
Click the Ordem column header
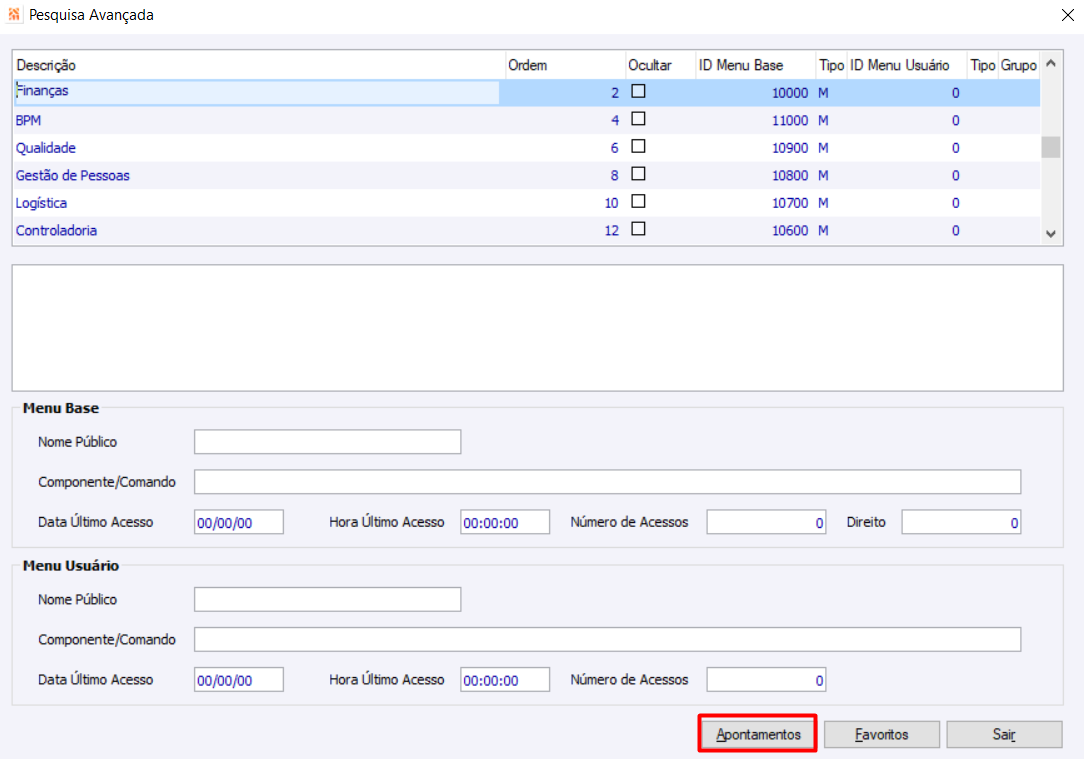[566, 65]
